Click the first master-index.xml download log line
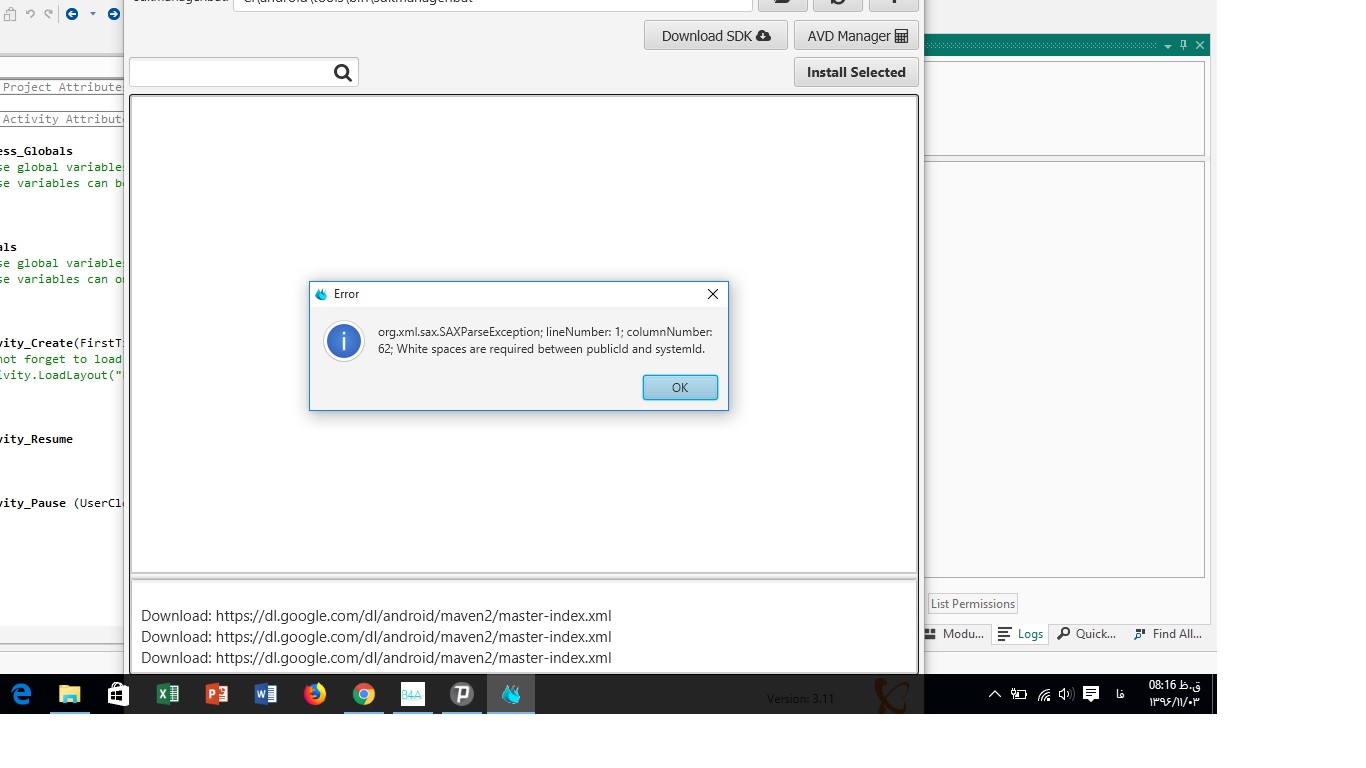The width and height of the screenshot is (1366, 768). click(x=376, y=616)
